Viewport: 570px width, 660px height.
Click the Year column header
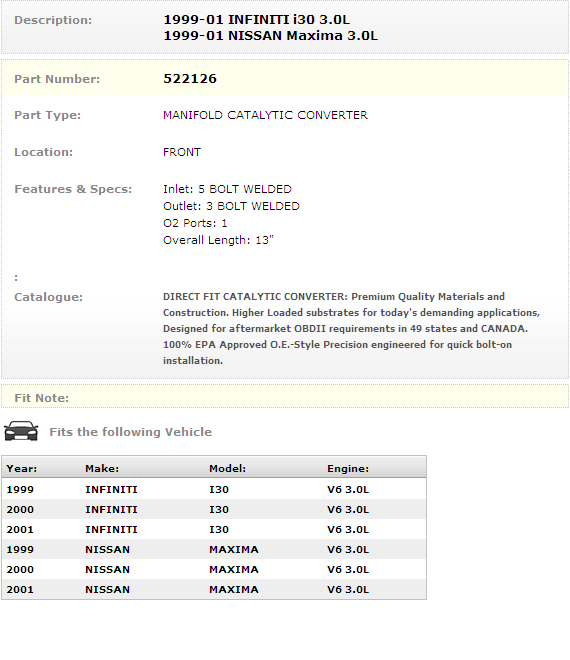click(x=21, y=469)
